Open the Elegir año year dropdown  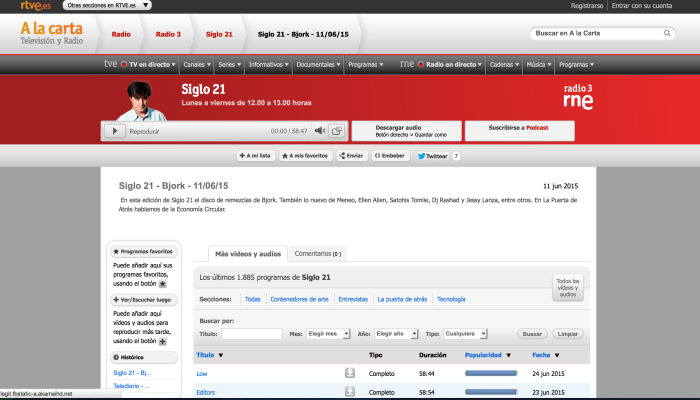point(395,334)
